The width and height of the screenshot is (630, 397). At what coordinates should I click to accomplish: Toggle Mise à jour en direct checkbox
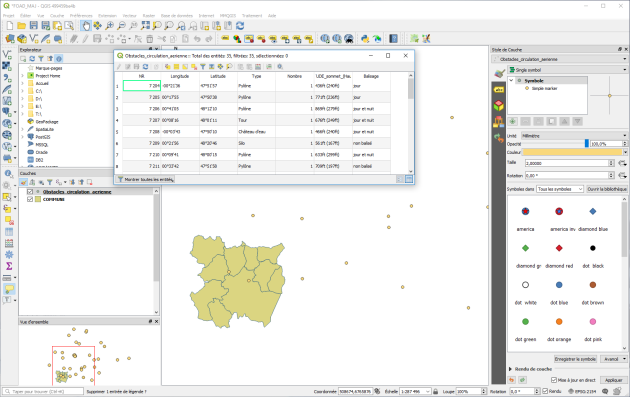(x=554, y=380)
